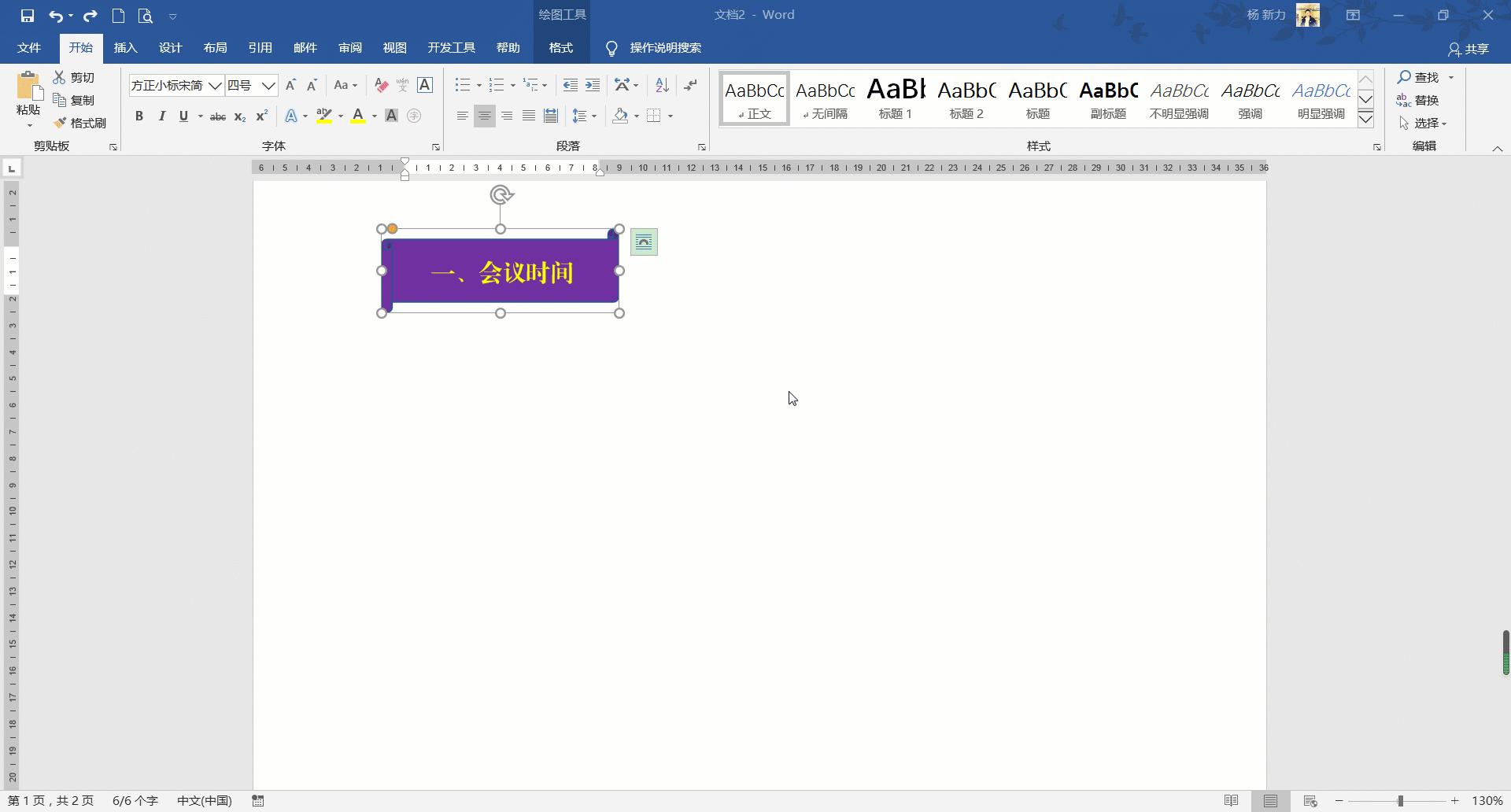Open the font size dropdown showing 四号
Viewport: 1511px width, 812px height.
pos(268,85)
